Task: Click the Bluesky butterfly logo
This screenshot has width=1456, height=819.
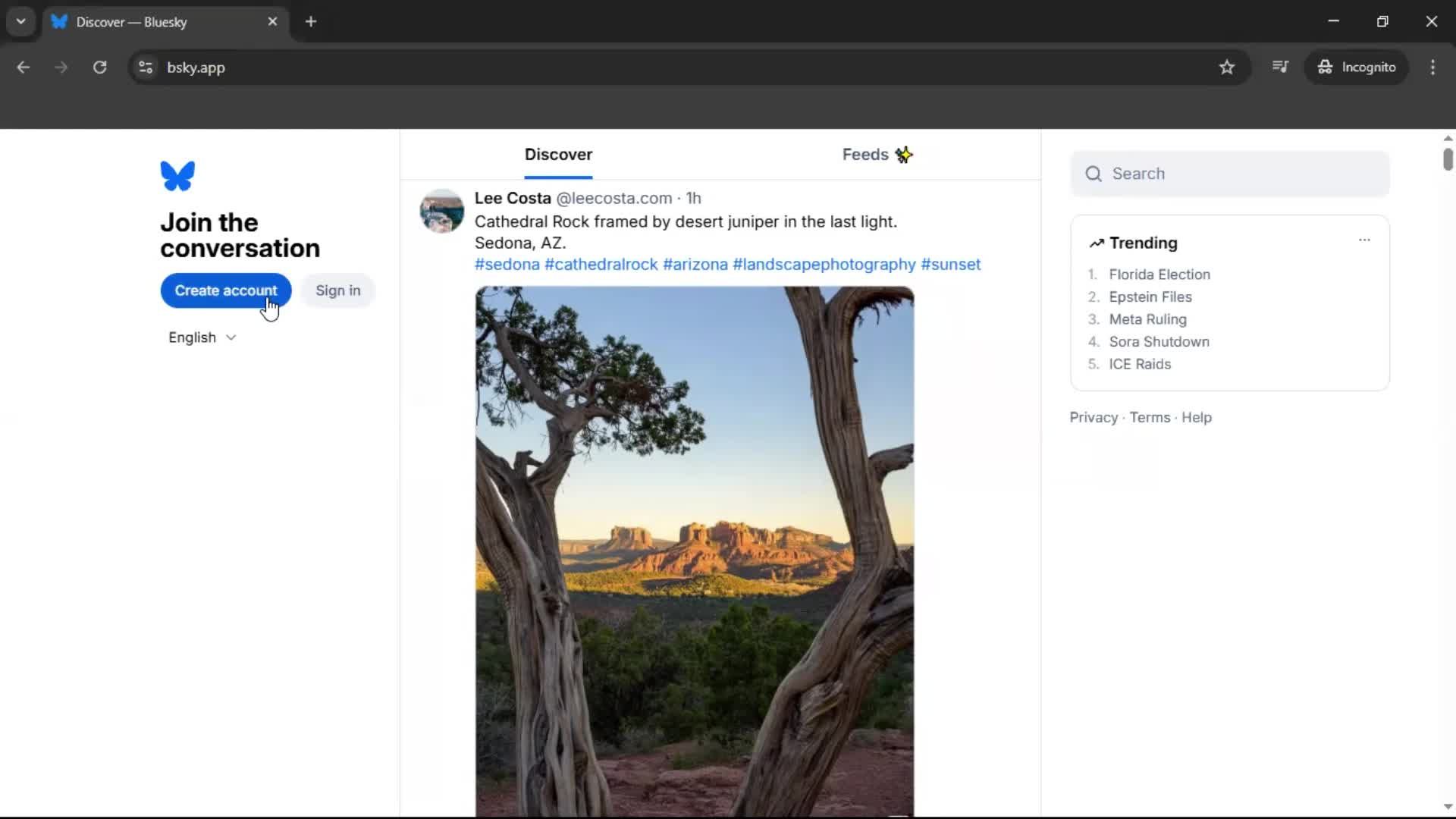Action: pyautogui.click(x=177, y=176)
